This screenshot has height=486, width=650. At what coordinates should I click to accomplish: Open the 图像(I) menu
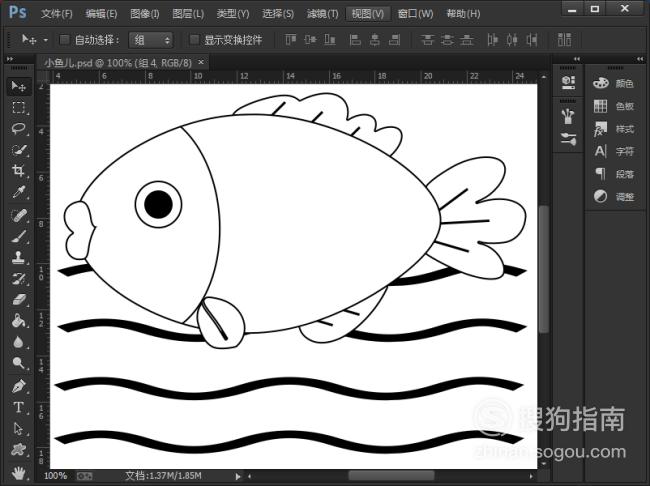(x=145, y=14)
